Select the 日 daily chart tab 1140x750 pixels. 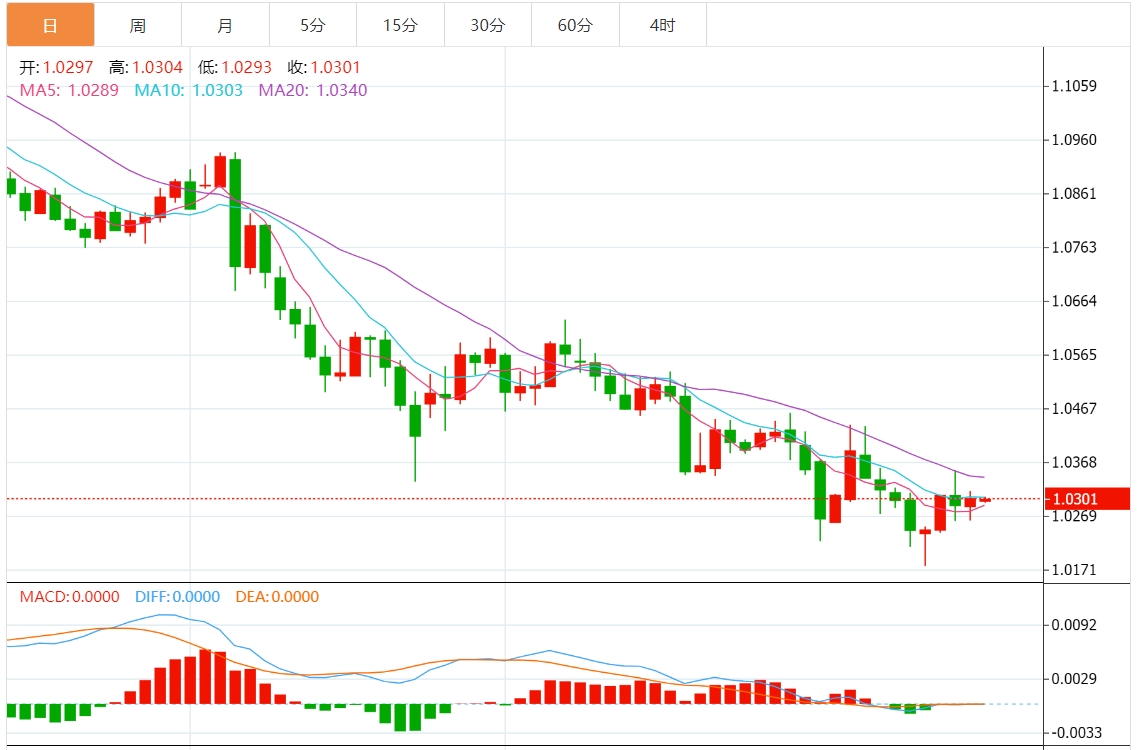point(50,25)
